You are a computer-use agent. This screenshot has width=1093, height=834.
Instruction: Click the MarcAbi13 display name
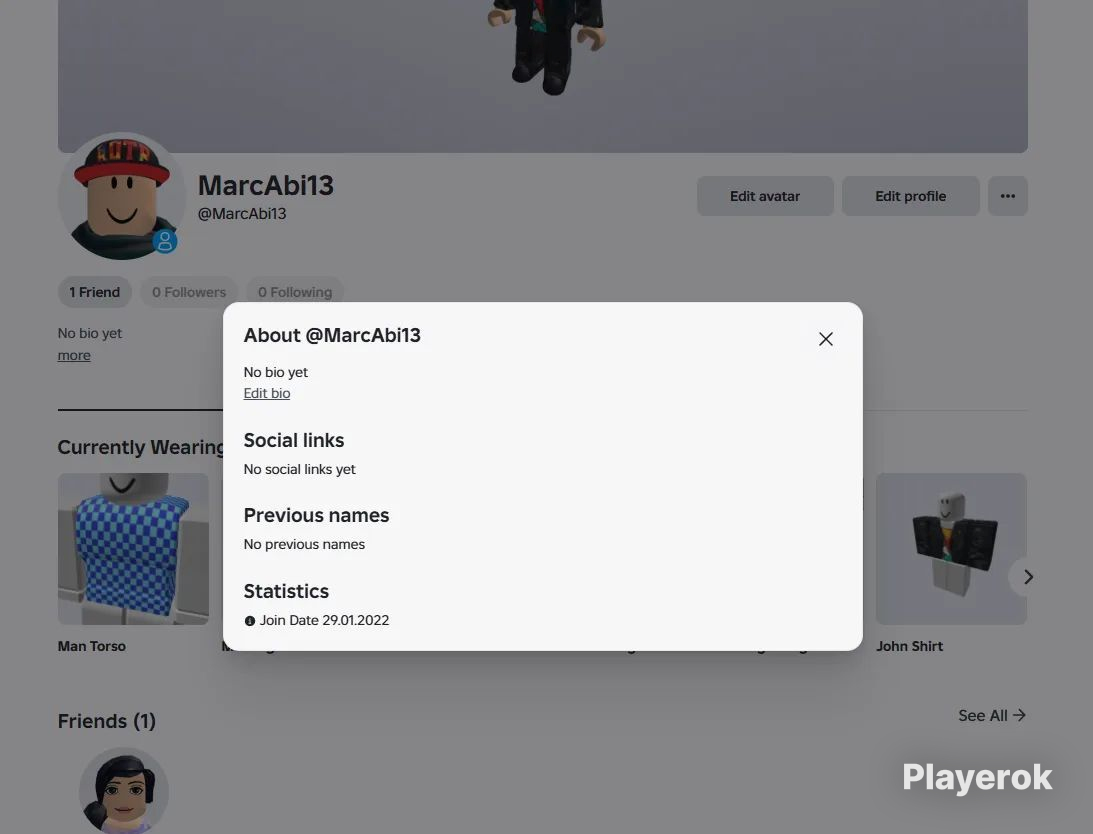click(x=266, y=185)
